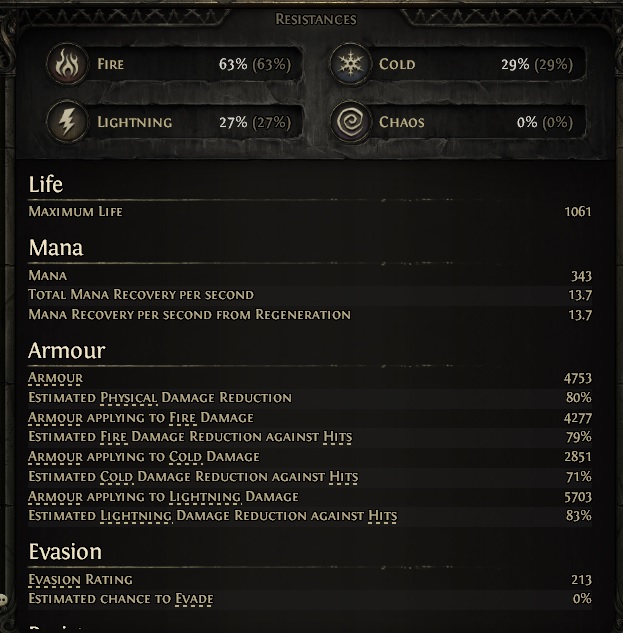The width and height of the screenshot is (623, 633).
Task: Click the Total Mana Recovery per second row
Action: pos(310,295)
